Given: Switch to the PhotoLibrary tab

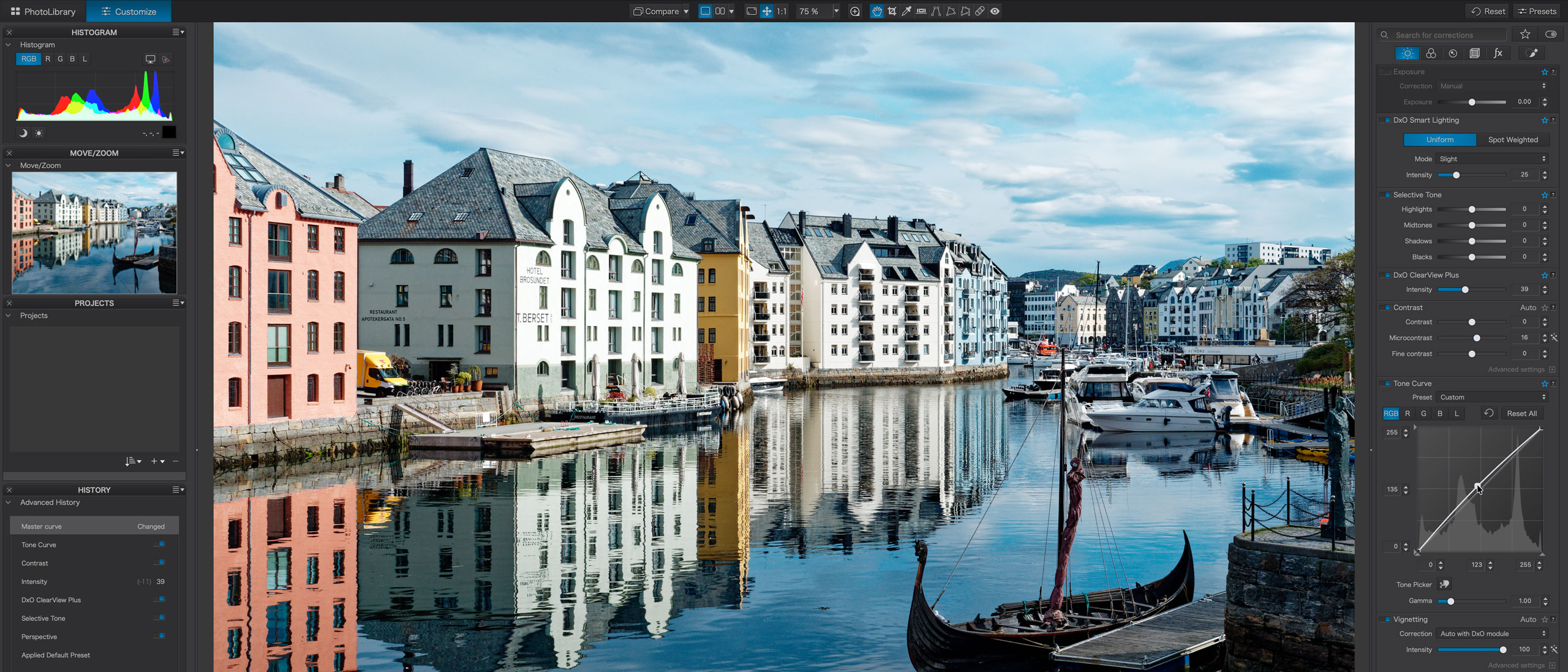Looking at the screenshot, I should [x=43, y=11].
